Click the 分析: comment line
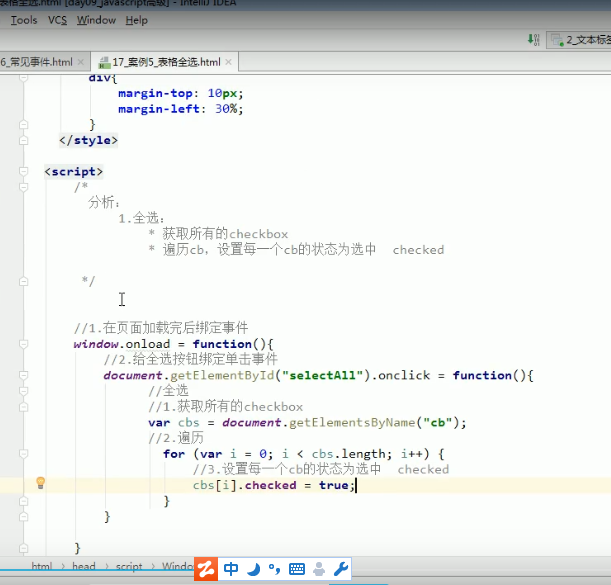 click(x=104, y=202)
